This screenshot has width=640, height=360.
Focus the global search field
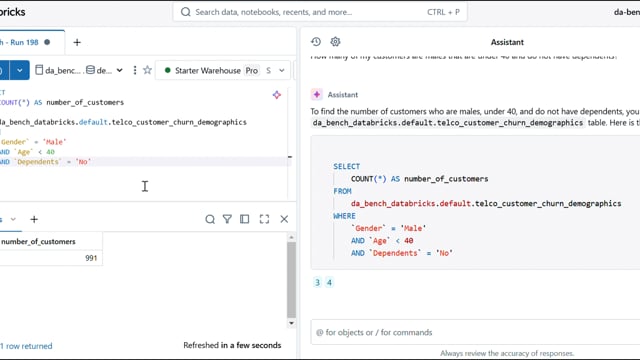pos(320,12)
